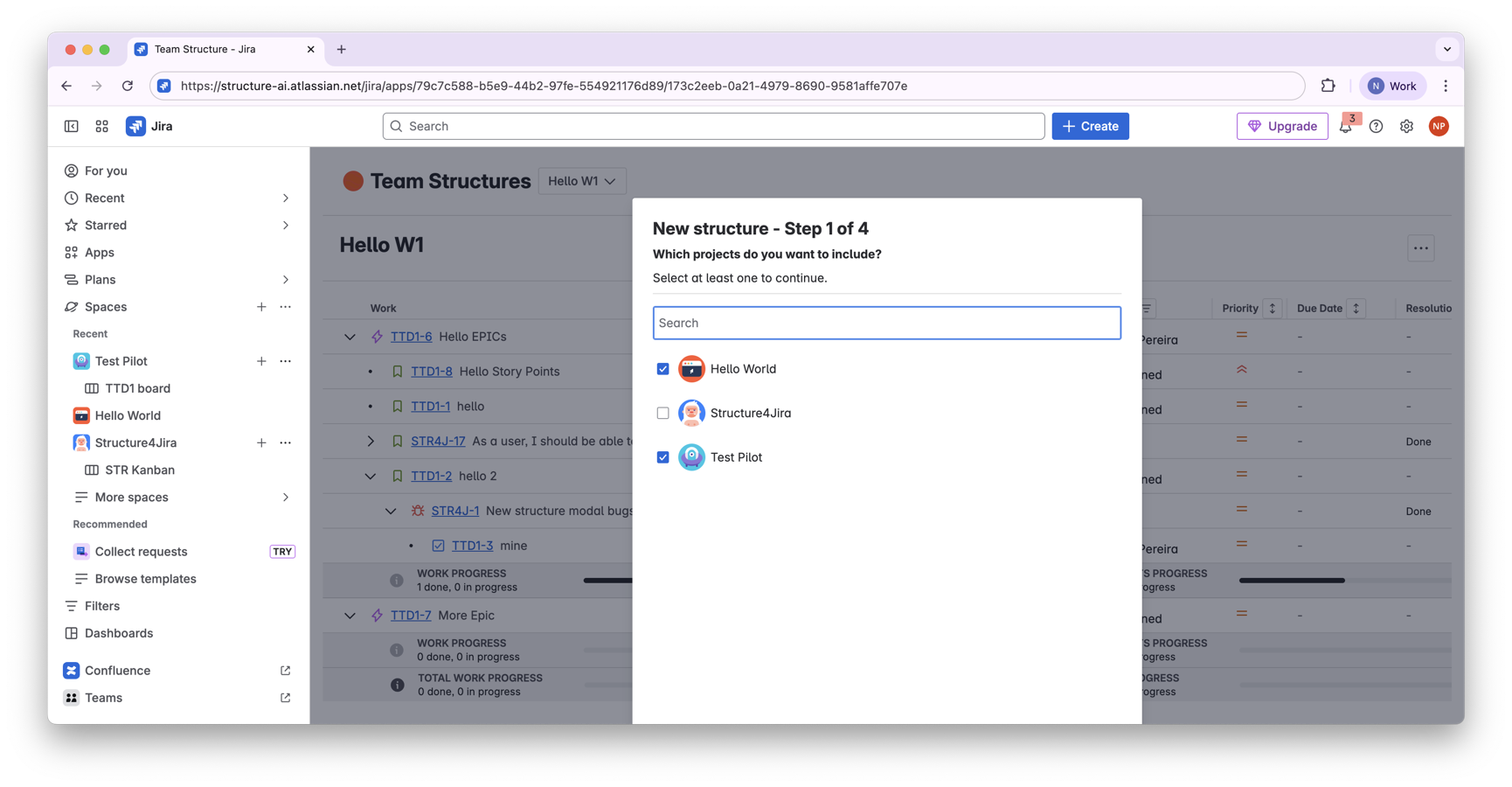
Task: Check the Structure4Jira project checkbox
Action: [x=662, y=413]
